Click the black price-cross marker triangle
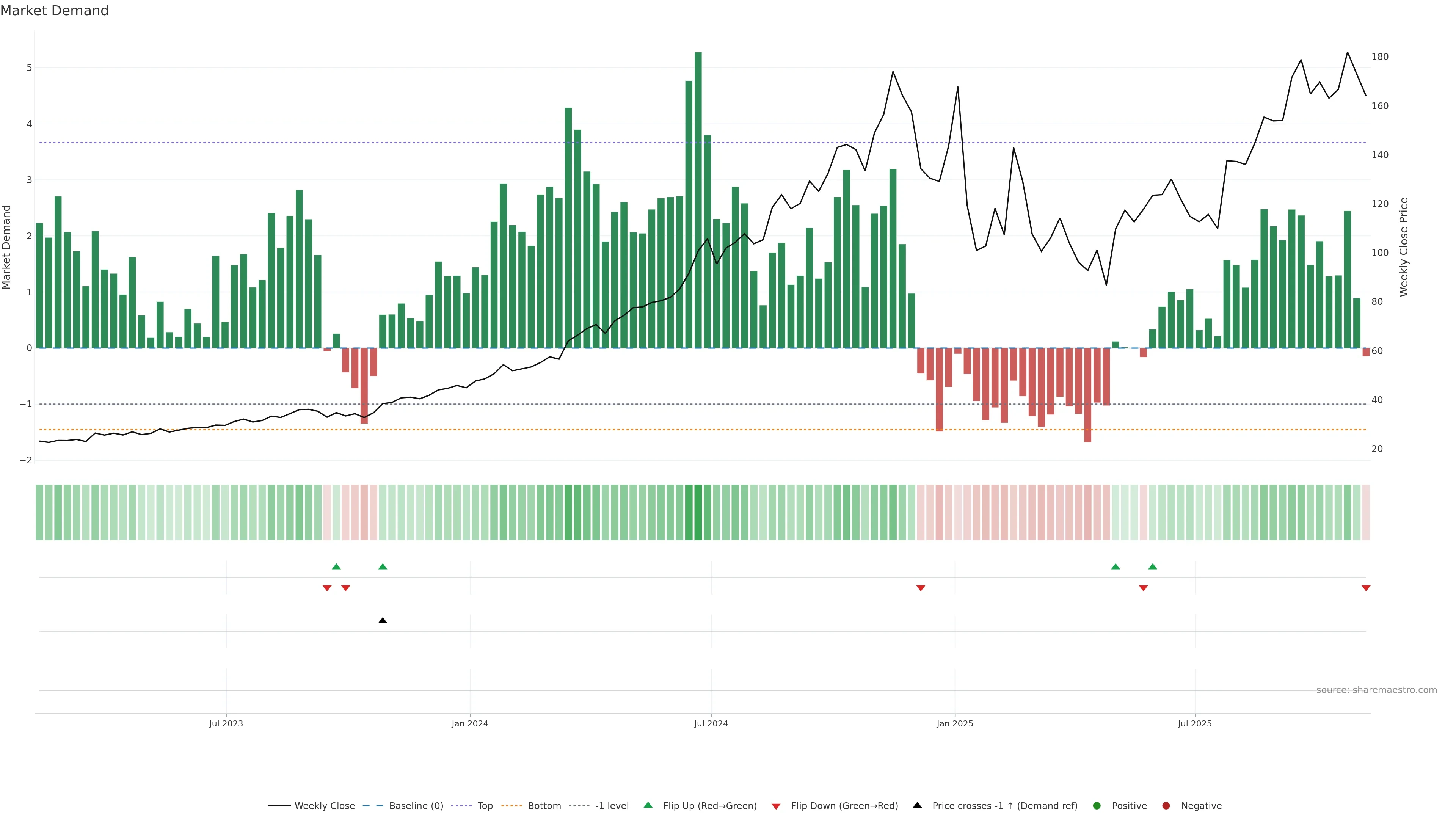Viewport: 1456px width, 819px height. [383, 621]
